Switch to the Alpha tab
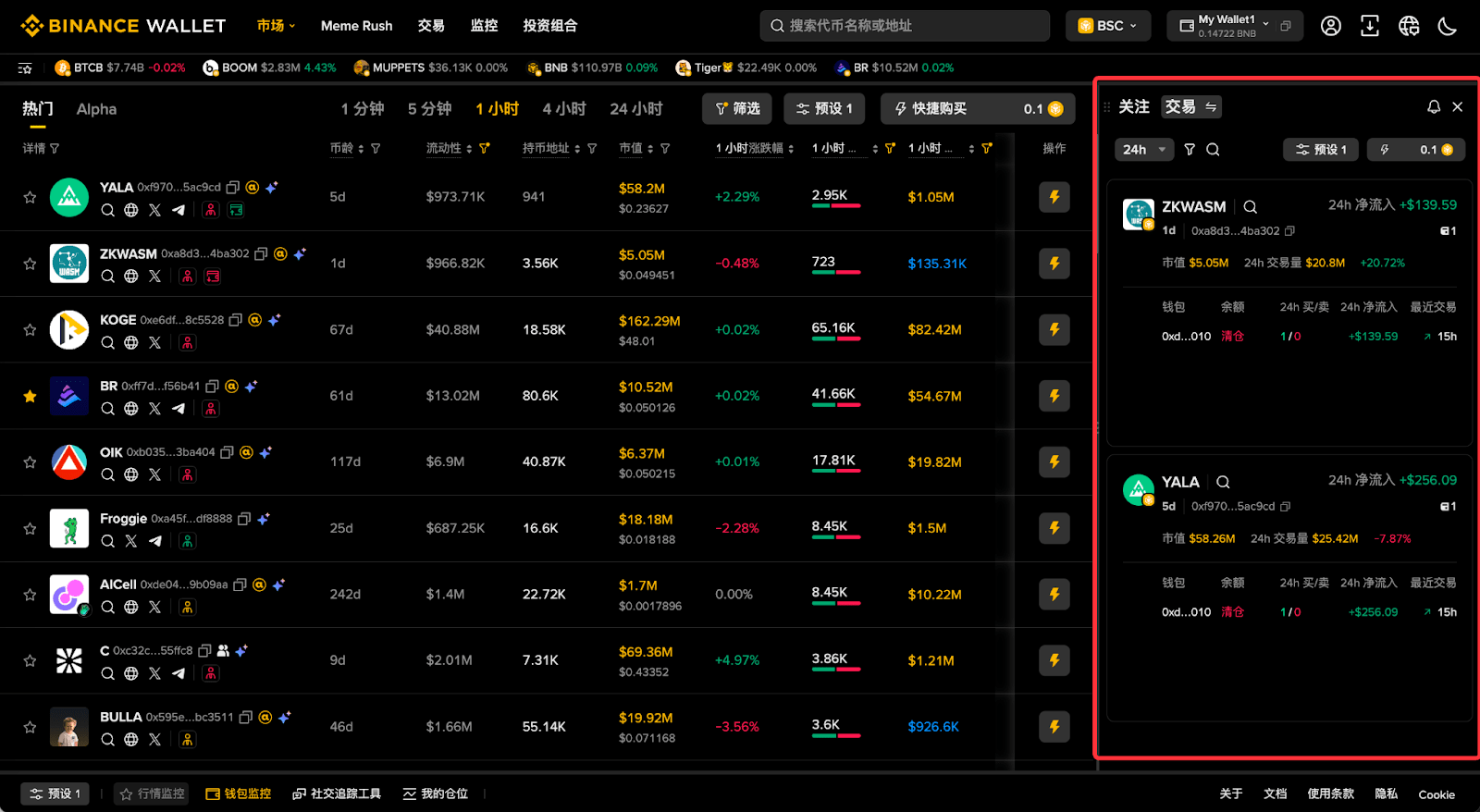 96,109
